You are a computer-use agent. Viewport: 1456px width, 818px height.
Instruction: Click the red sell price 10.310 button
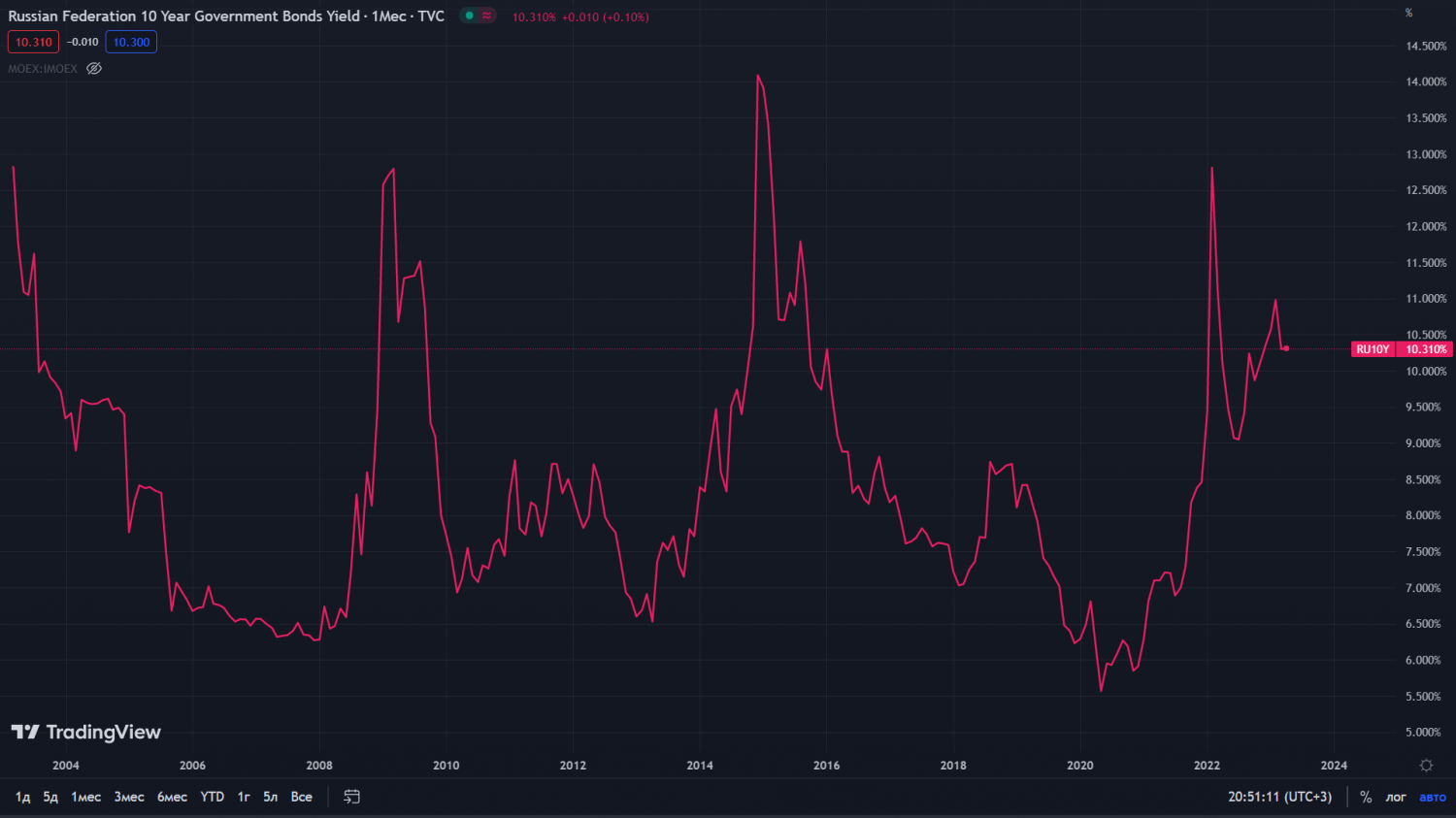(33, 42)
